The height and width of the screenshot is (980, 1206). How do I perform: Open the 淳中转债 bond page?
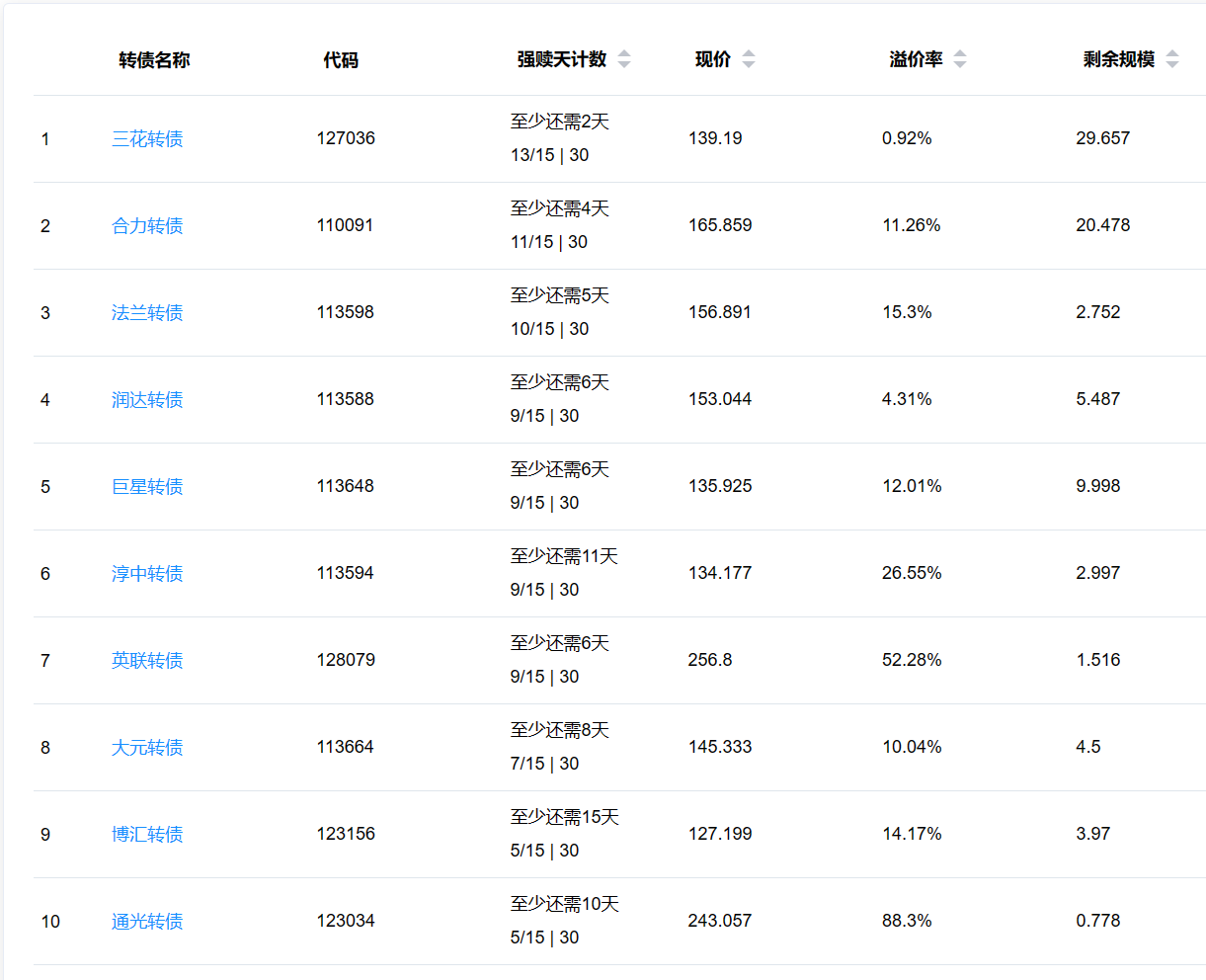point(147,574)
